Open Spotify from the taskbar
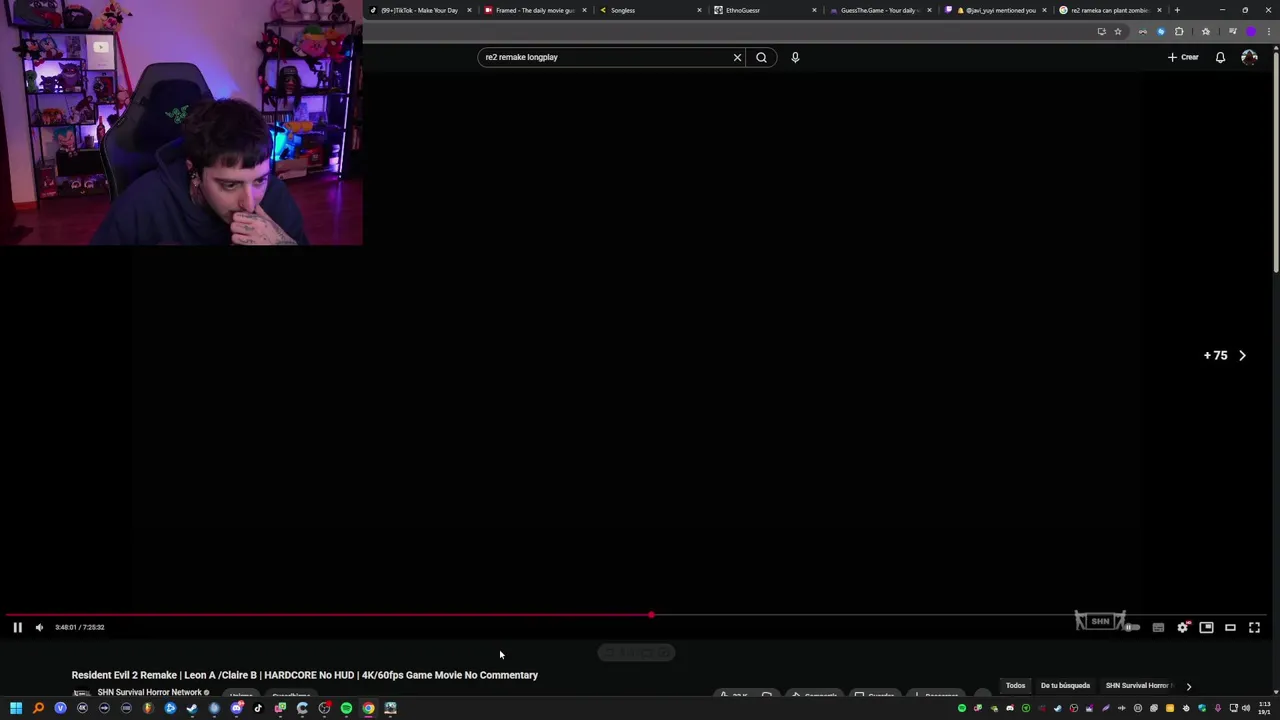The image size is (1280, 720). click(346, 708)
